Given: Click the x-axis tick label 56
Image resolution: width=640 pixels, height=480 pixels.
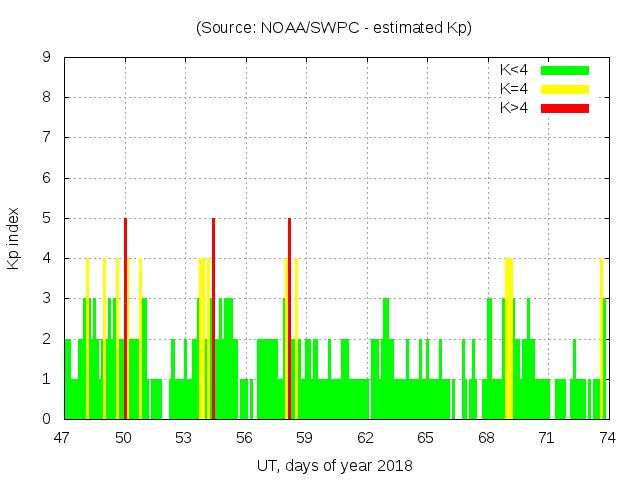Looking at the screenshot, I should point(245,437).
